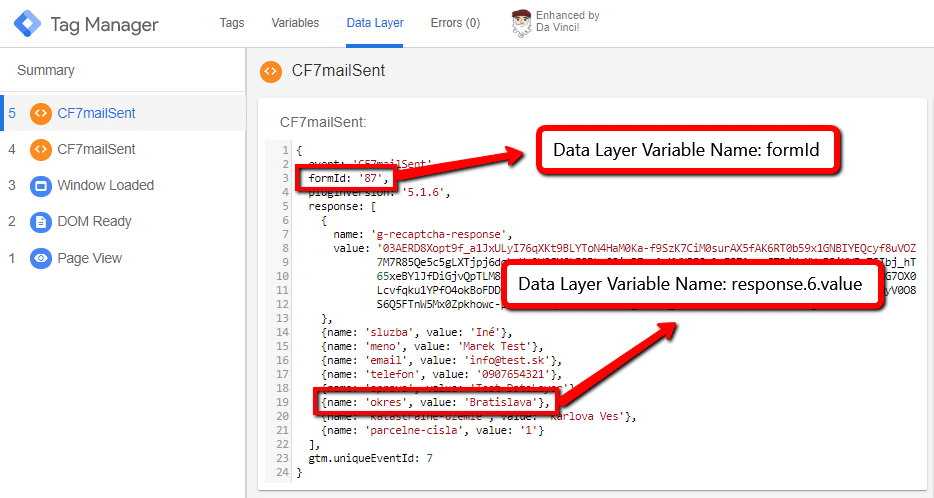The height and width of the screenshot is (498, 934).
Task: Click the 'email' row with info@test.sk
Action: pos(441,360)
